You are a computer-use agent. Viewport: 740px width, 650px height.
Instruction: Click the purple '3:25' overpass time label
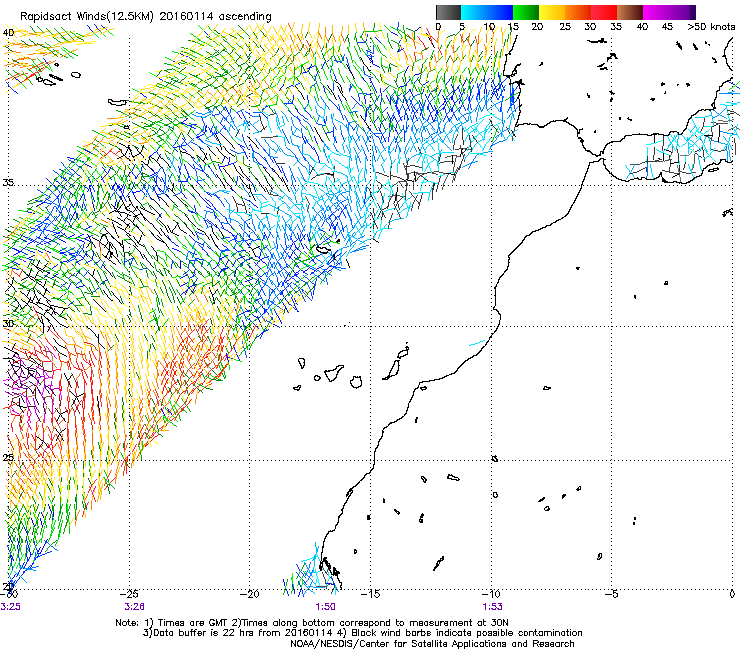10,607
